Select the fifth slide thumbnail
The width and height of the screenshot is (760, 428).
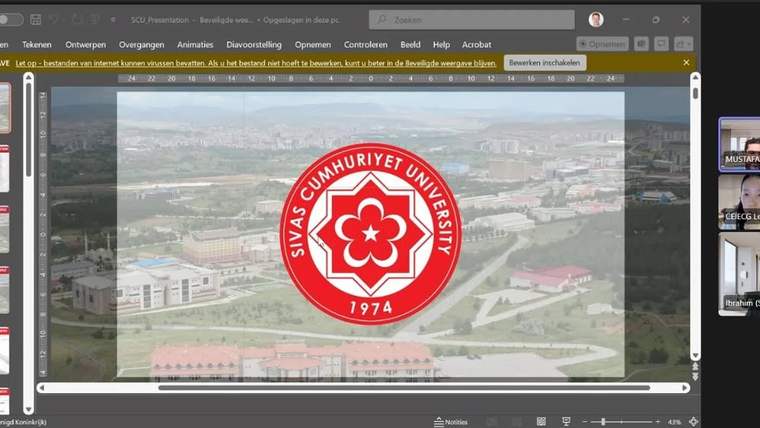point(4,350)
